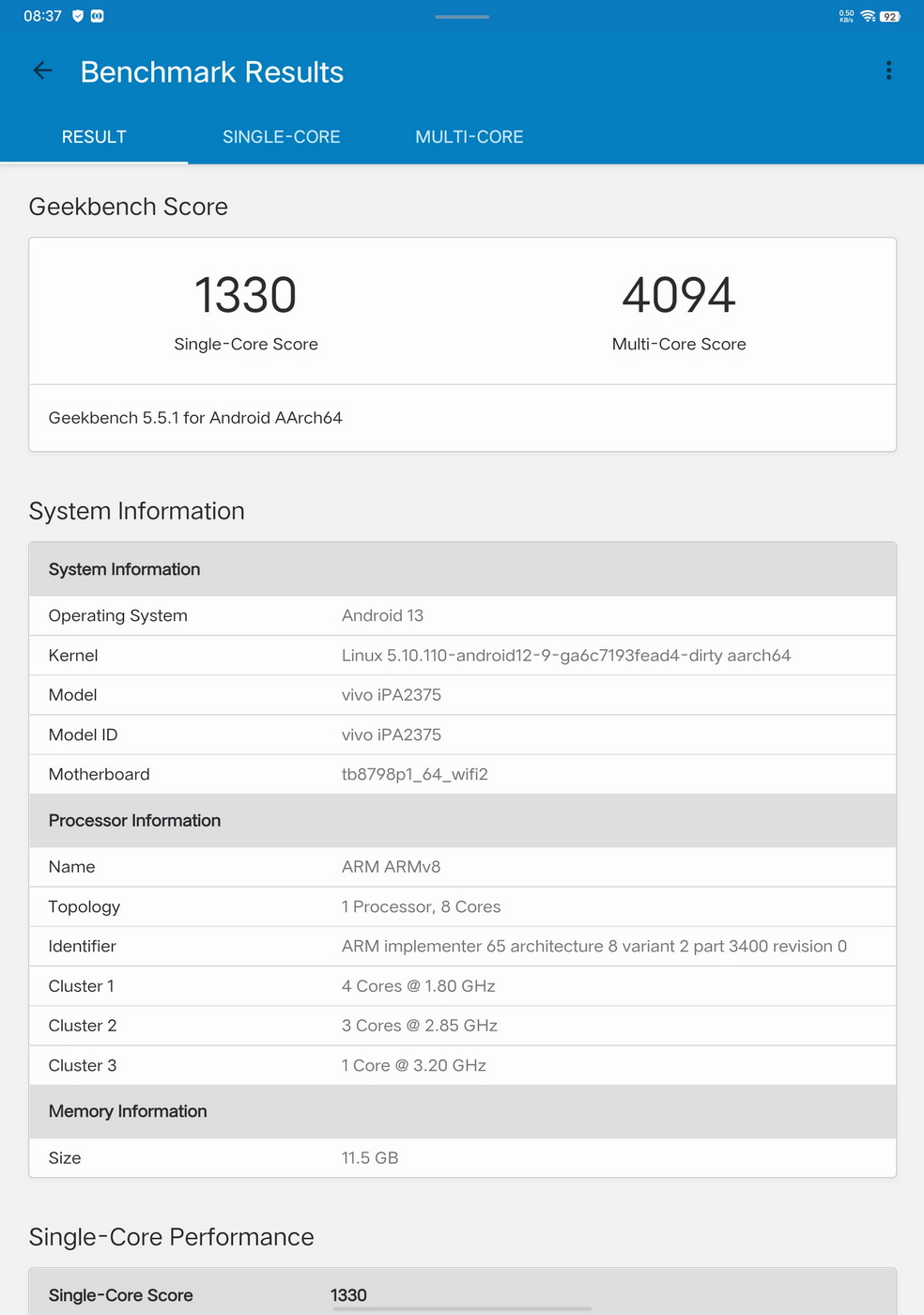Tap the Single-Core Score label
Viewport: 924px width, 1315px height.
tap(246, 344)
